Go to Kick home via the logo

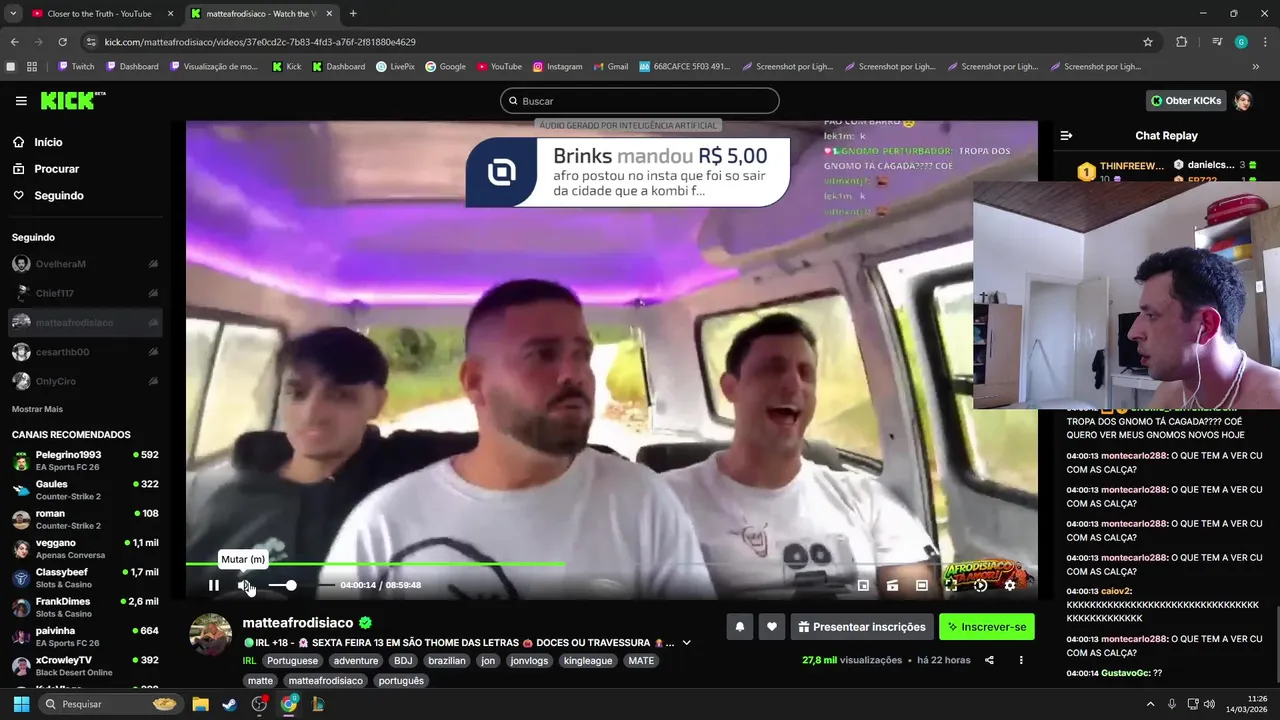pos(72,101)
